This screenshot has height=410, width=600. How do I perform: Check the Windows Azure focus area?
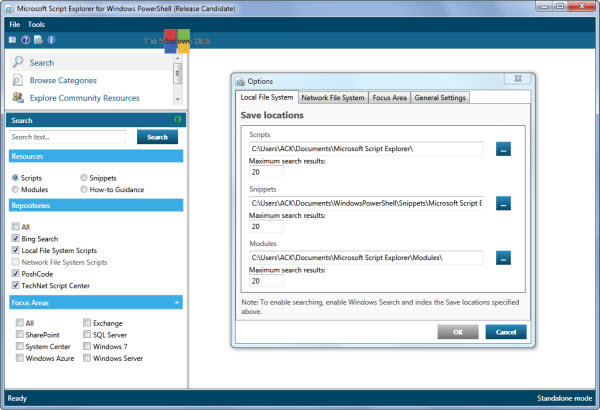click(20, 358)
